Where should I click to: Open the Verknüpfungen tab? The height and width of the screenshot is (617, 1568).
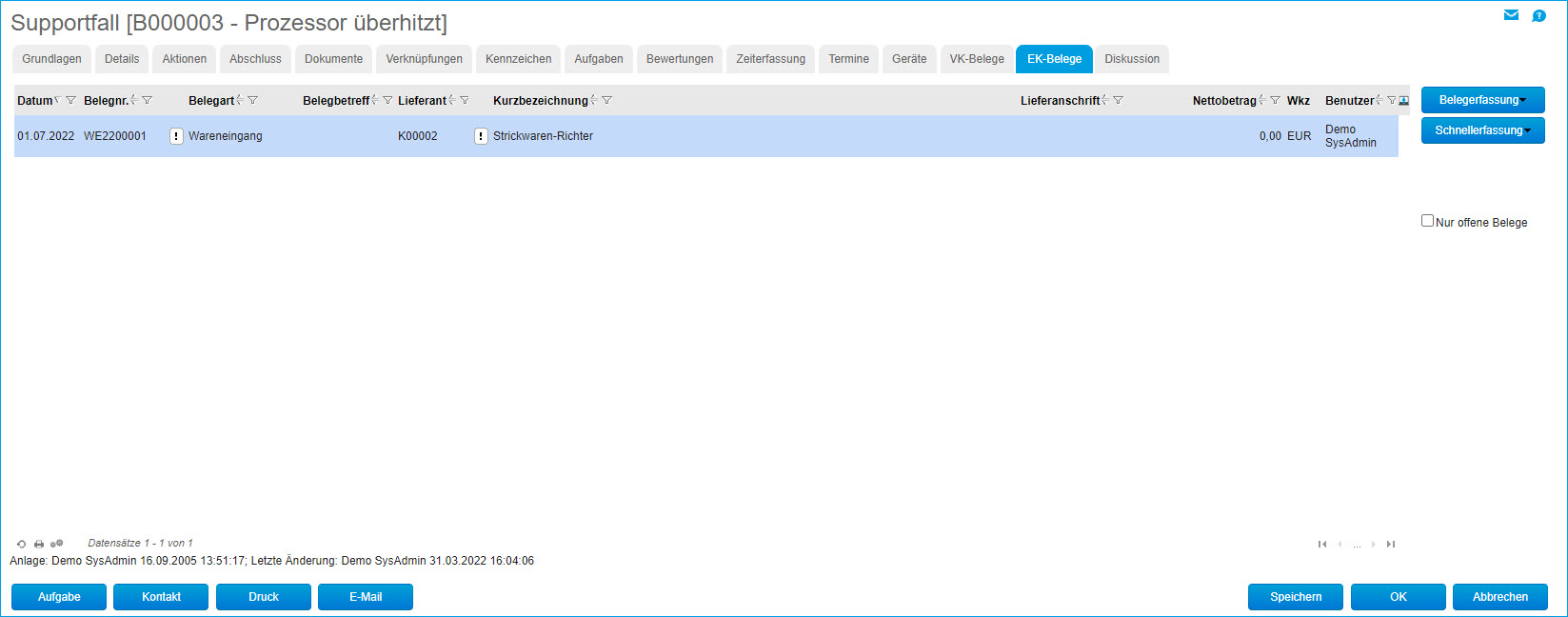[x=425, y=59]
